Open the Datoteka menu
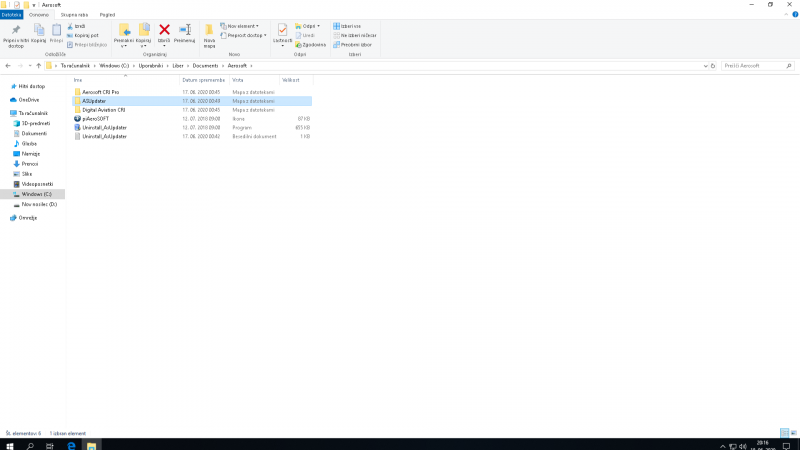Image resolution: width=800 pixels, height=450 pixels. pos(11,15)
